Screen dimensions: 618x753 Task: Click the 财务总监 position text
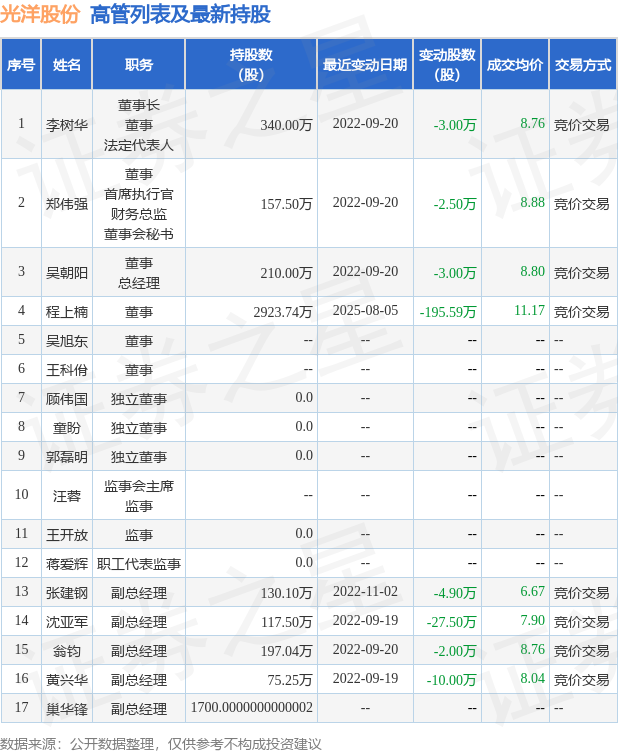click(x=139, y=214)
